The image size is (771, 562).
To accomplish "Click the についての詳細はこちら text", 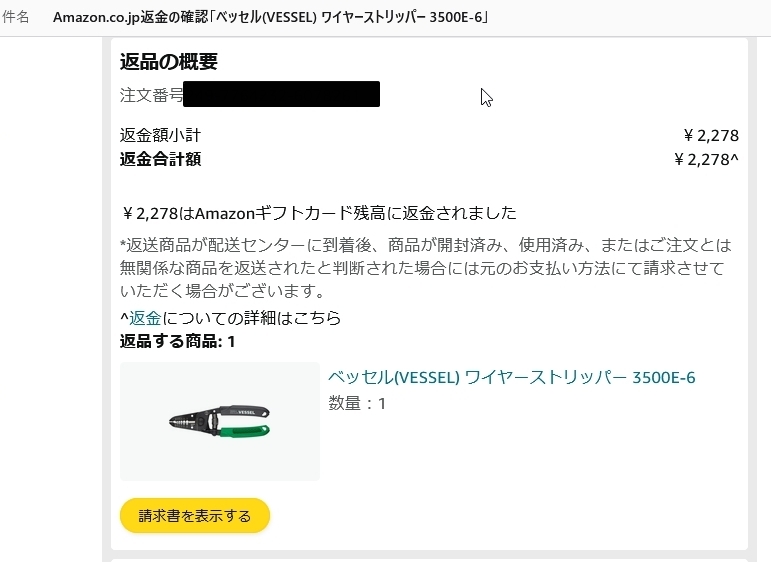I will point(251,318).
